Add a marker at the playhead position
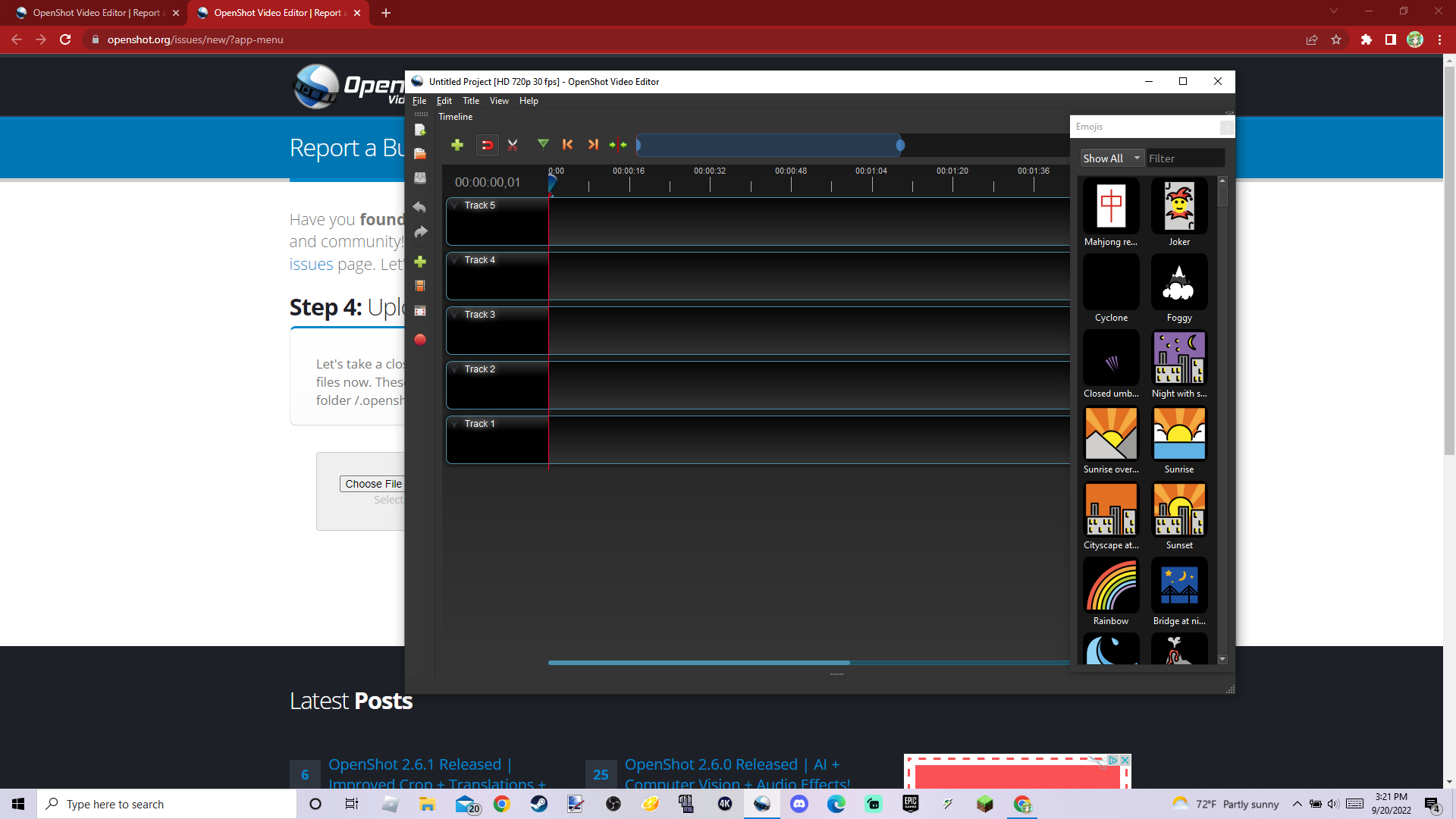Image resolution: width=1456 pixels, height=819 pixels. tap(543, 145)
